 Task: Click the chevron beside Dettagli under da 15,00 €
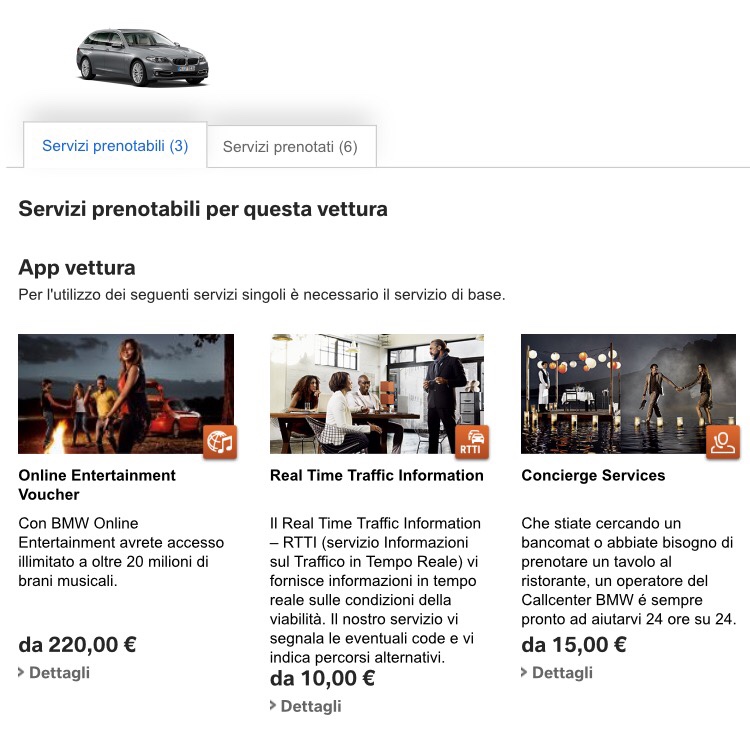524,672
